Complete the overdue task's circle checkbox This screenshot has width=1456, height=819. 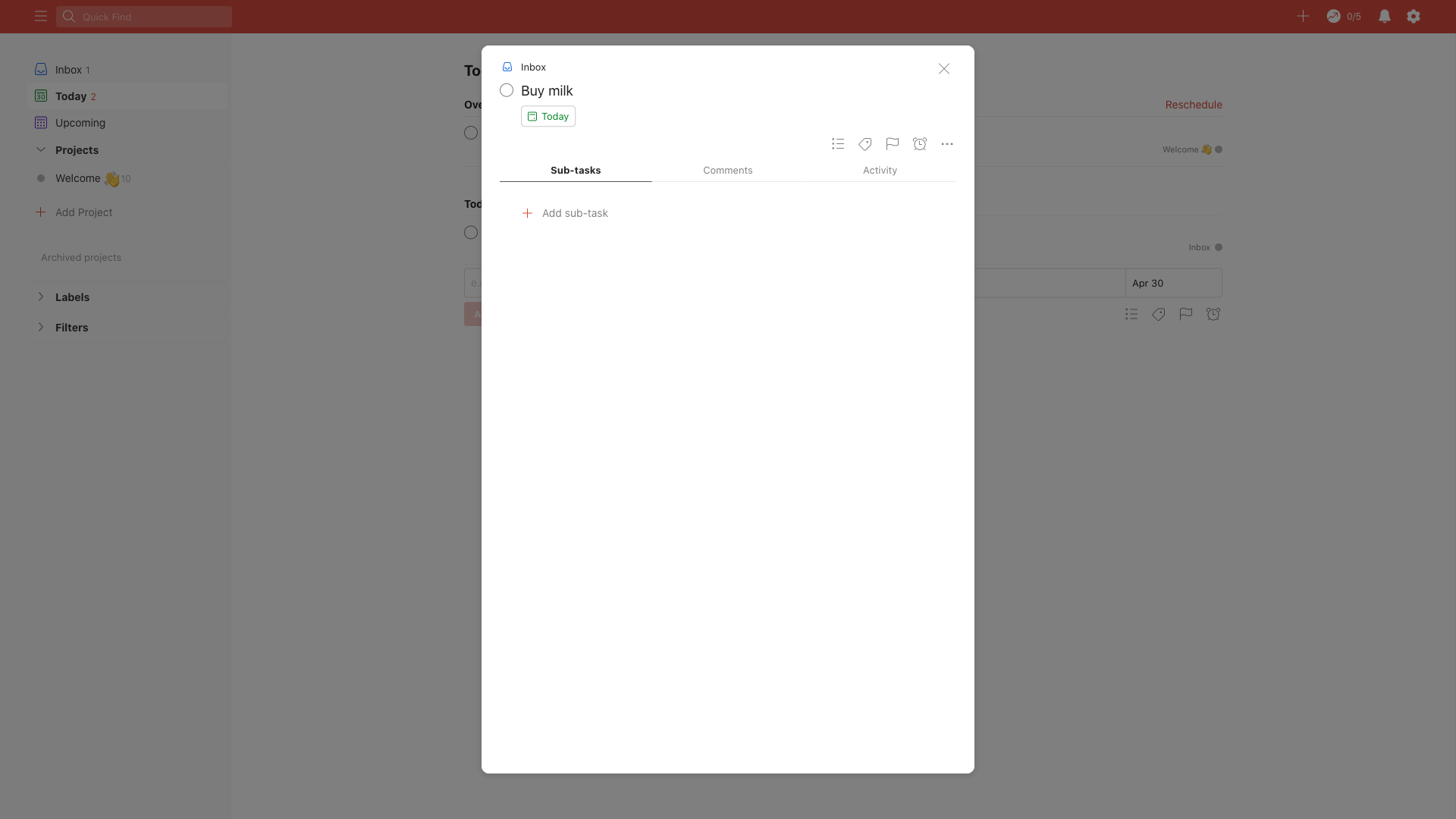(x=471, y=133)
